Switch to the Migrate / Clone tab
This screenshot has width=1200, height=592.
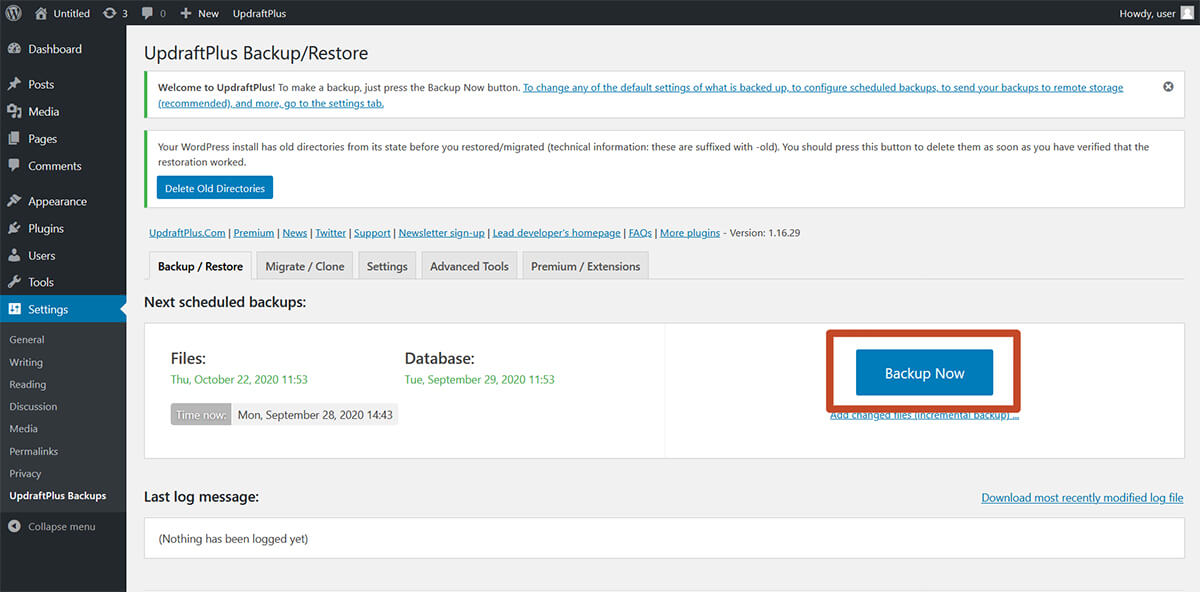[x=305, y=266]
